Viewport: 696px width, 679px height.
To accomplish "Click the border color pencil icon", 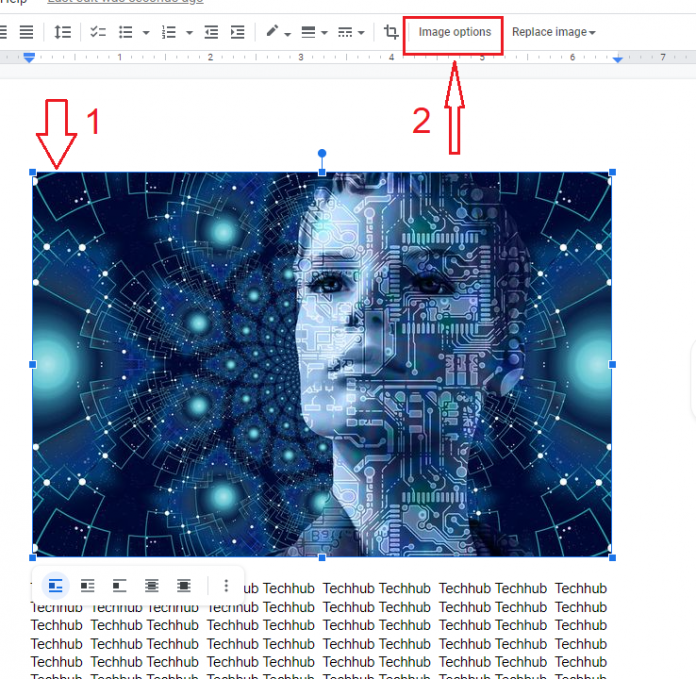I will (x=273, y=32).
